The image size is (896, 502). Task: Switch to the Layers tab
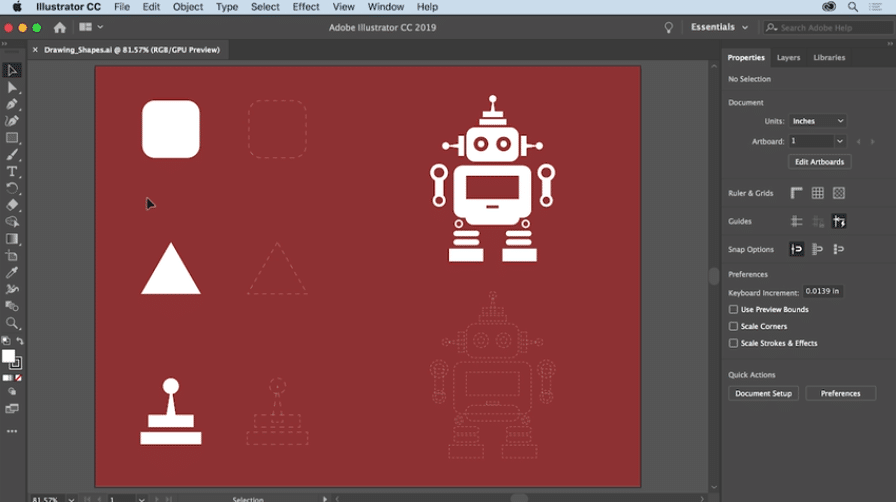(788, 58)
